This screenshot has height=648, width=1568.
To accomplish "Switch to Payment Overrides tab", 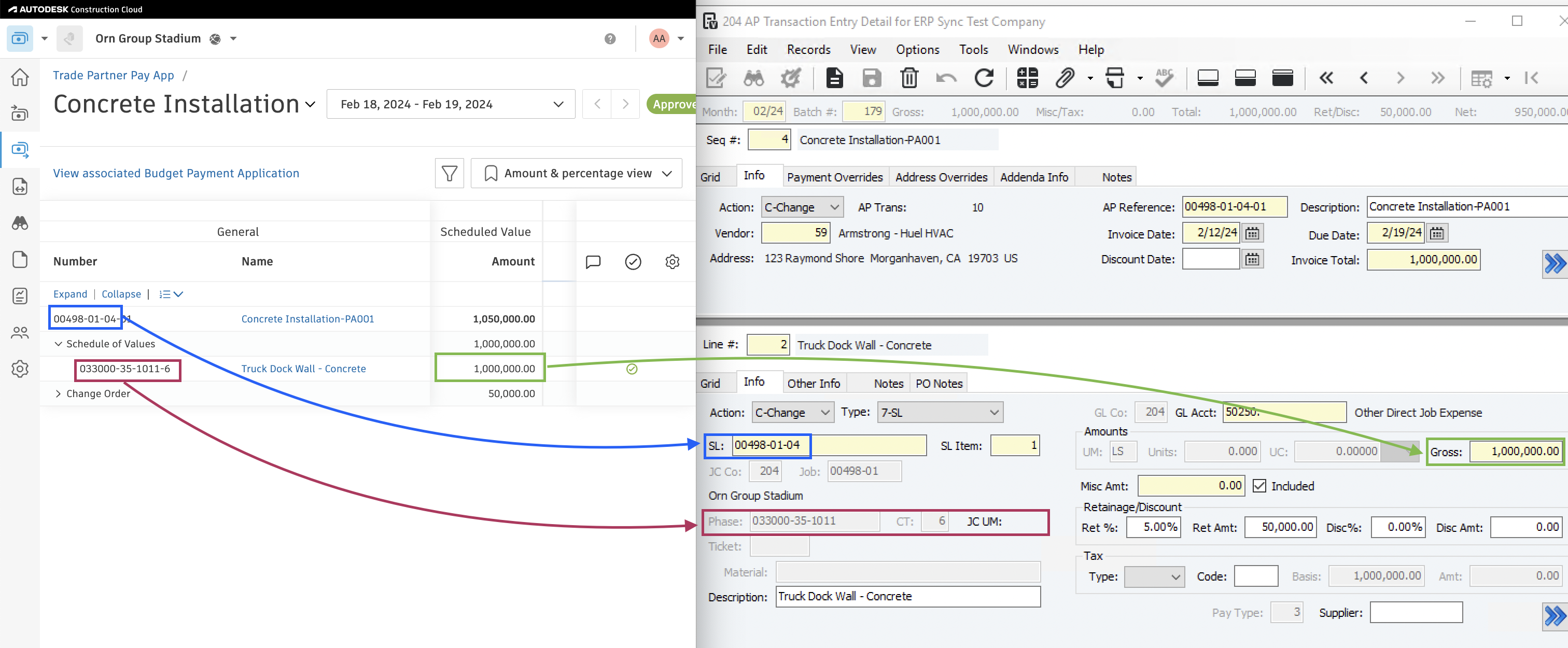I will pos(834,177).
